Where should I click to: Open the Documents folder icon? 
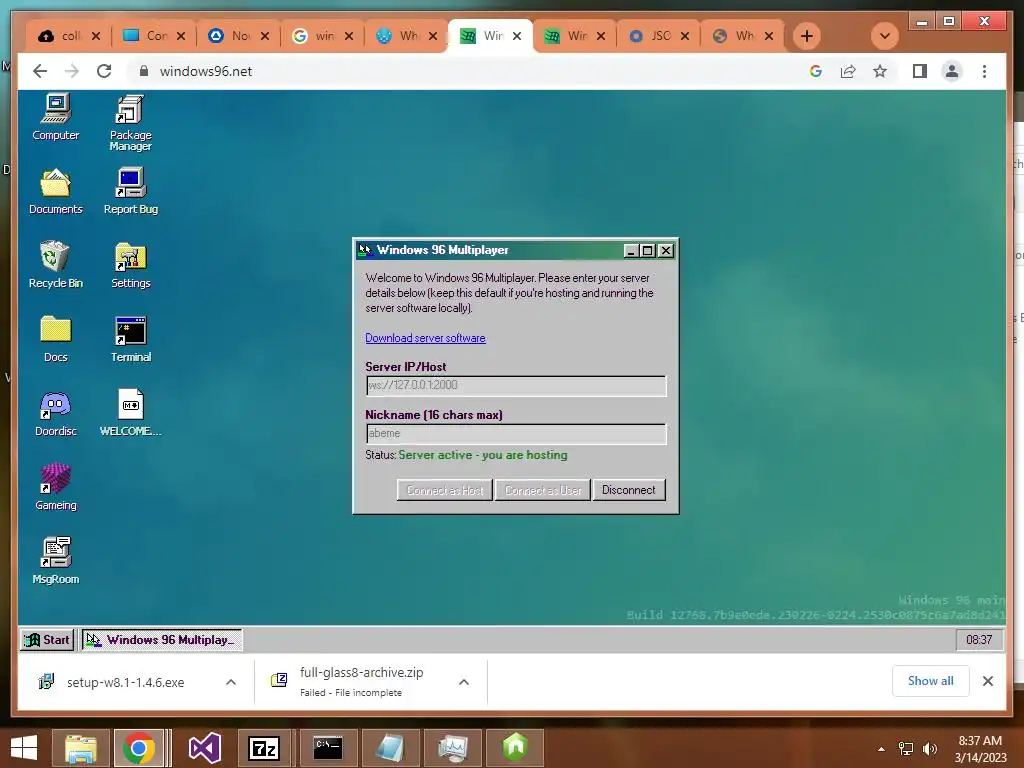56,191
